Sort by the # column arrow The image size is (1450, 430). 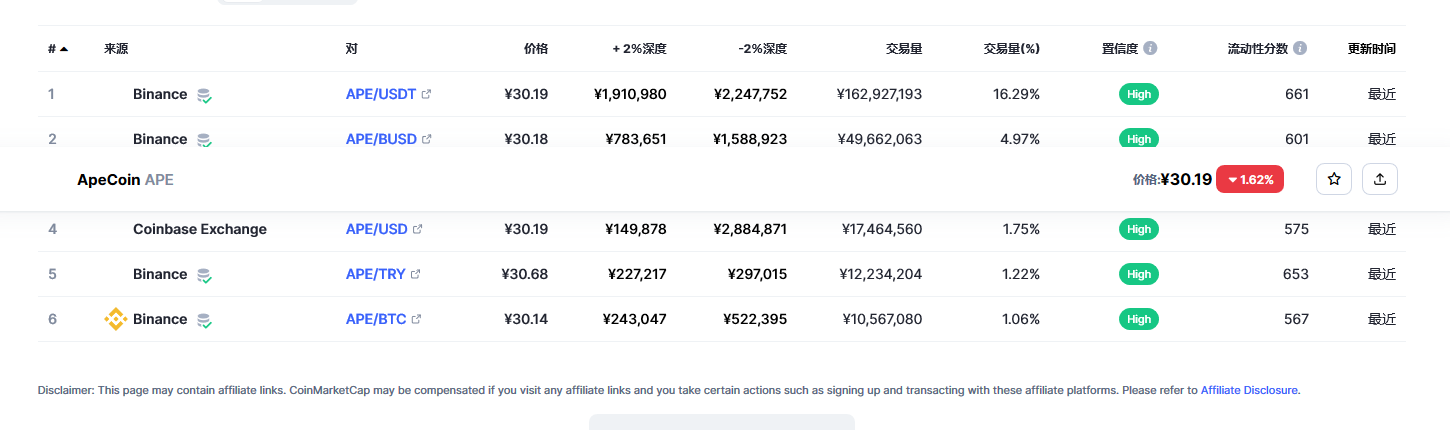point(64,48)
